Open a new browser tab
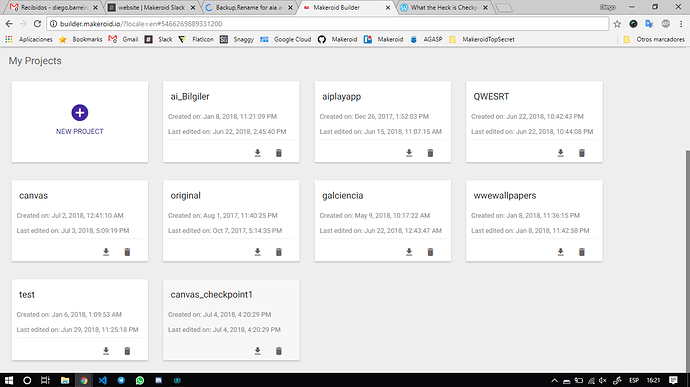The image size is (690, 387). 504,8
